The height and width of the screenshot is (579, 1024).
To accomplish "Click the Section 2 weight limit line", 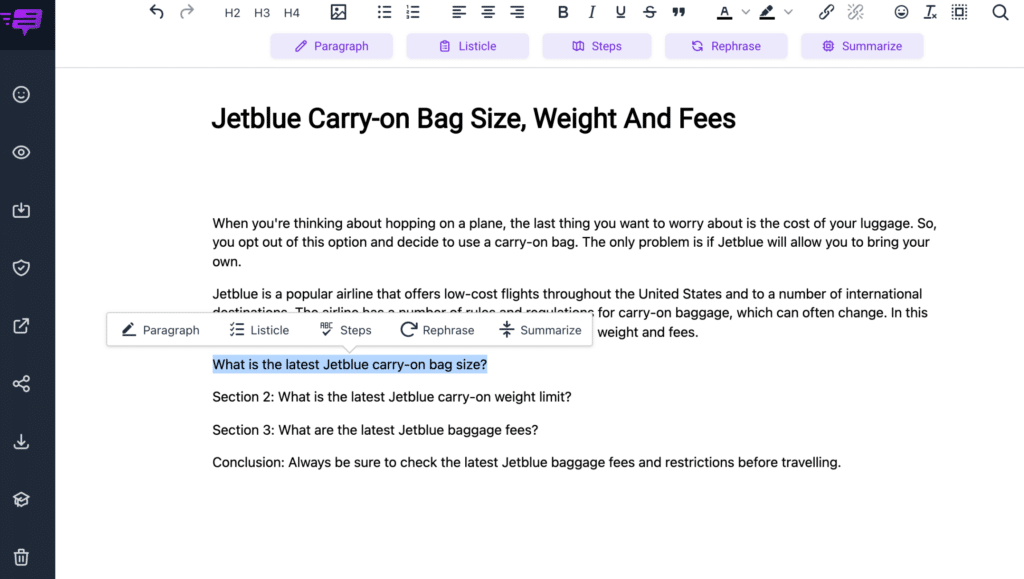I will click(x=392, y=397).
